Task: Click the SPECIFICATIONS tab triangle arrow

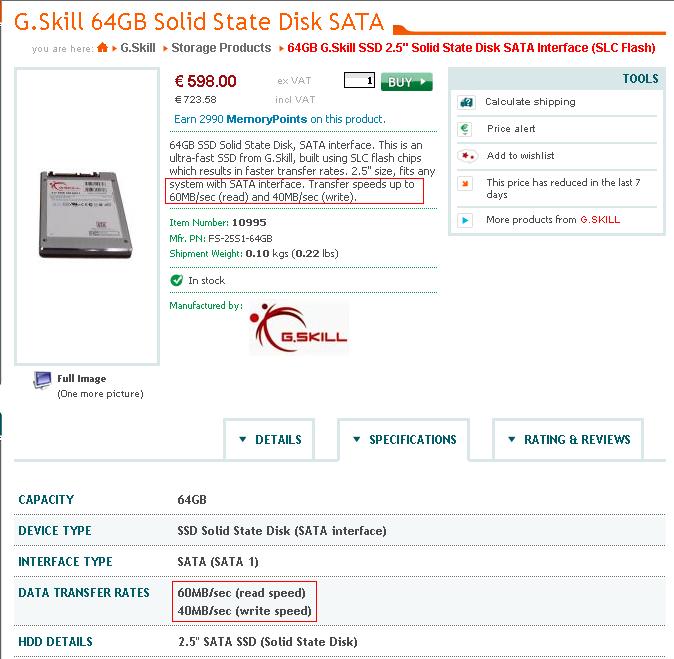Action: point(356,439)
